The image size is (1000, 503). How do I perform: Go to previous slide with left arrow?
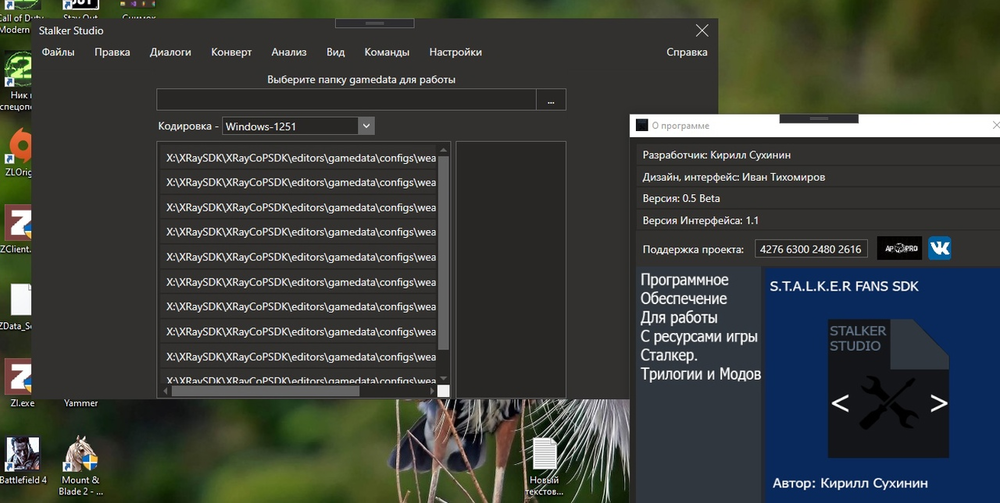point(840,404)
